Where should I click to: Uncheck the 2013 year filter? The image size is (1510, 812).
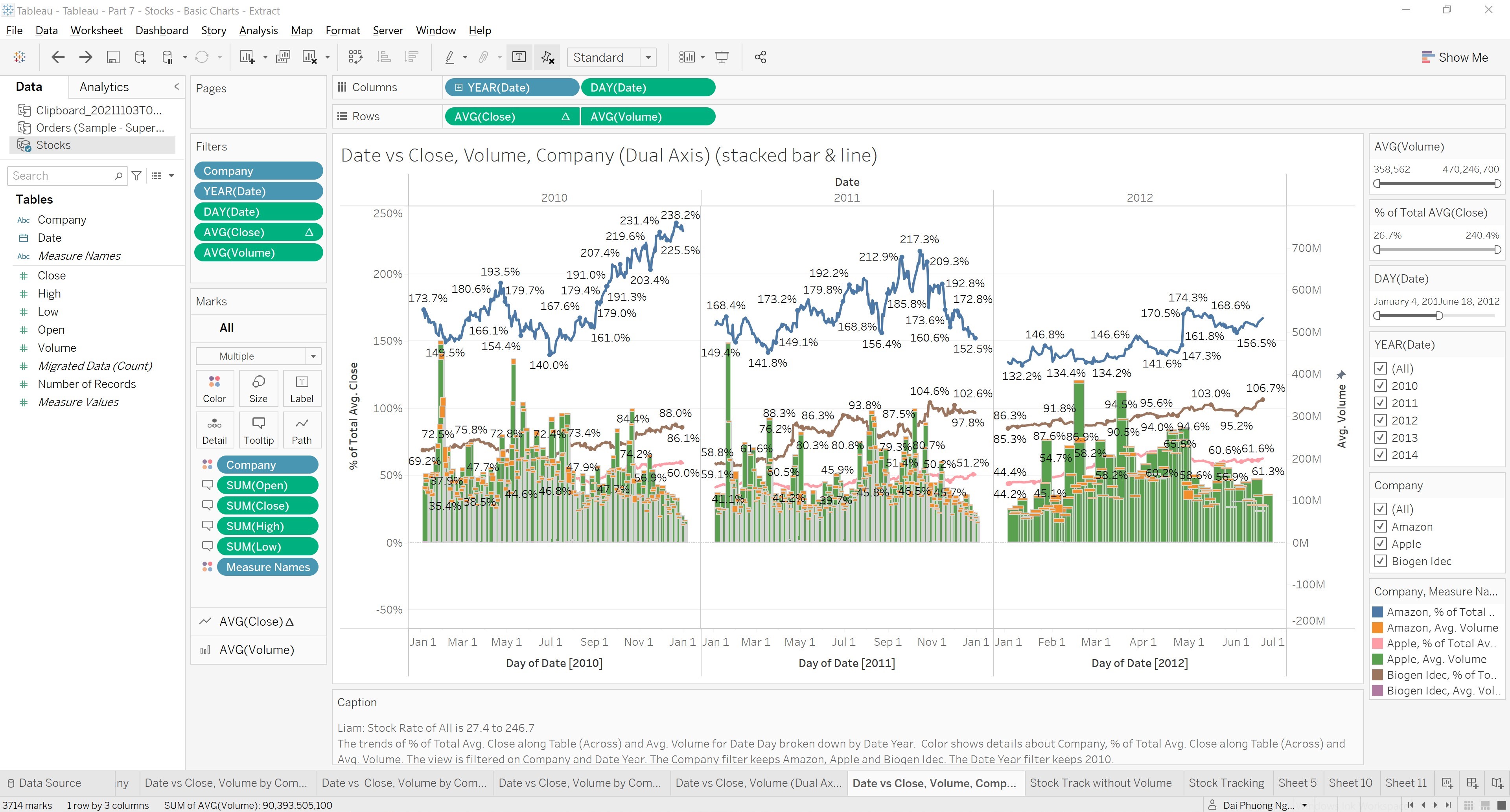(x=1381, y=437)
